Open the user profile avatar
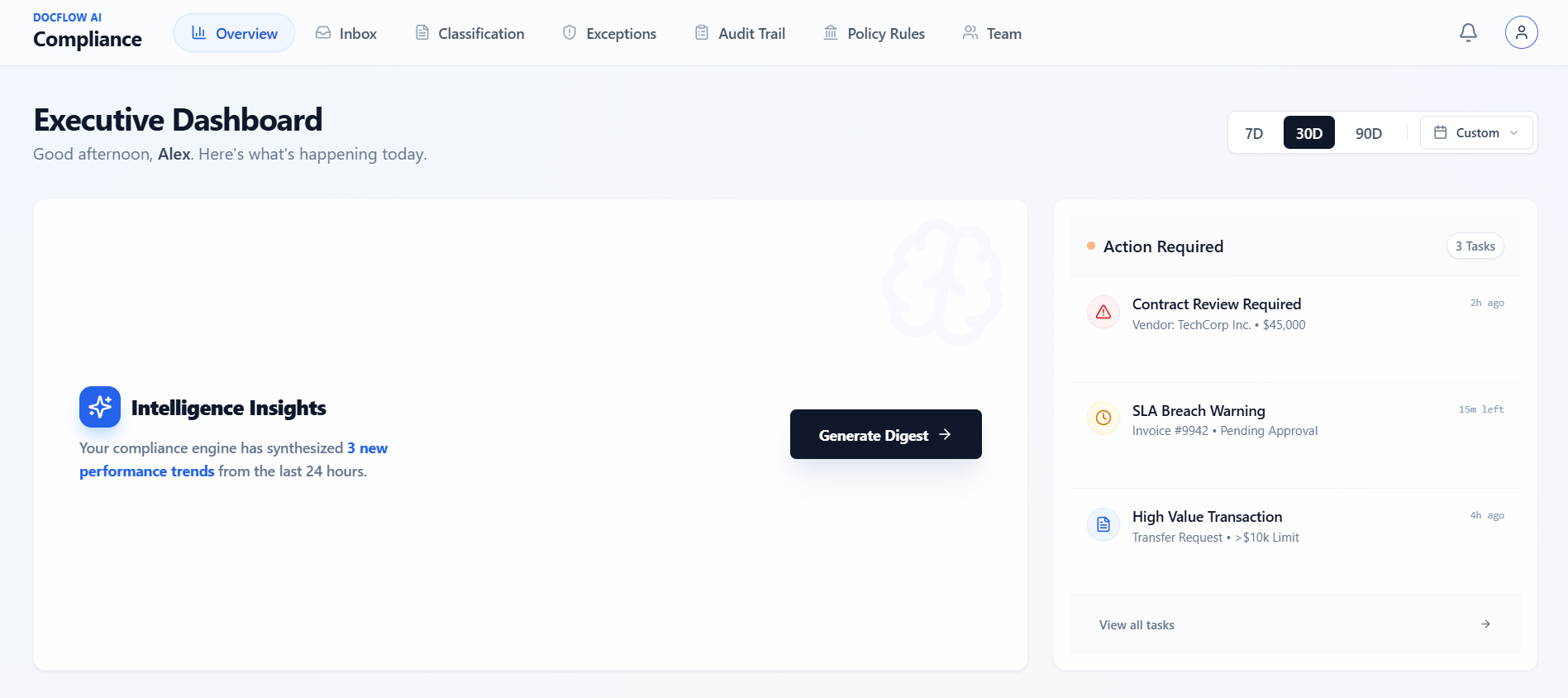Screen dimensions: 1568x698 1521,33
